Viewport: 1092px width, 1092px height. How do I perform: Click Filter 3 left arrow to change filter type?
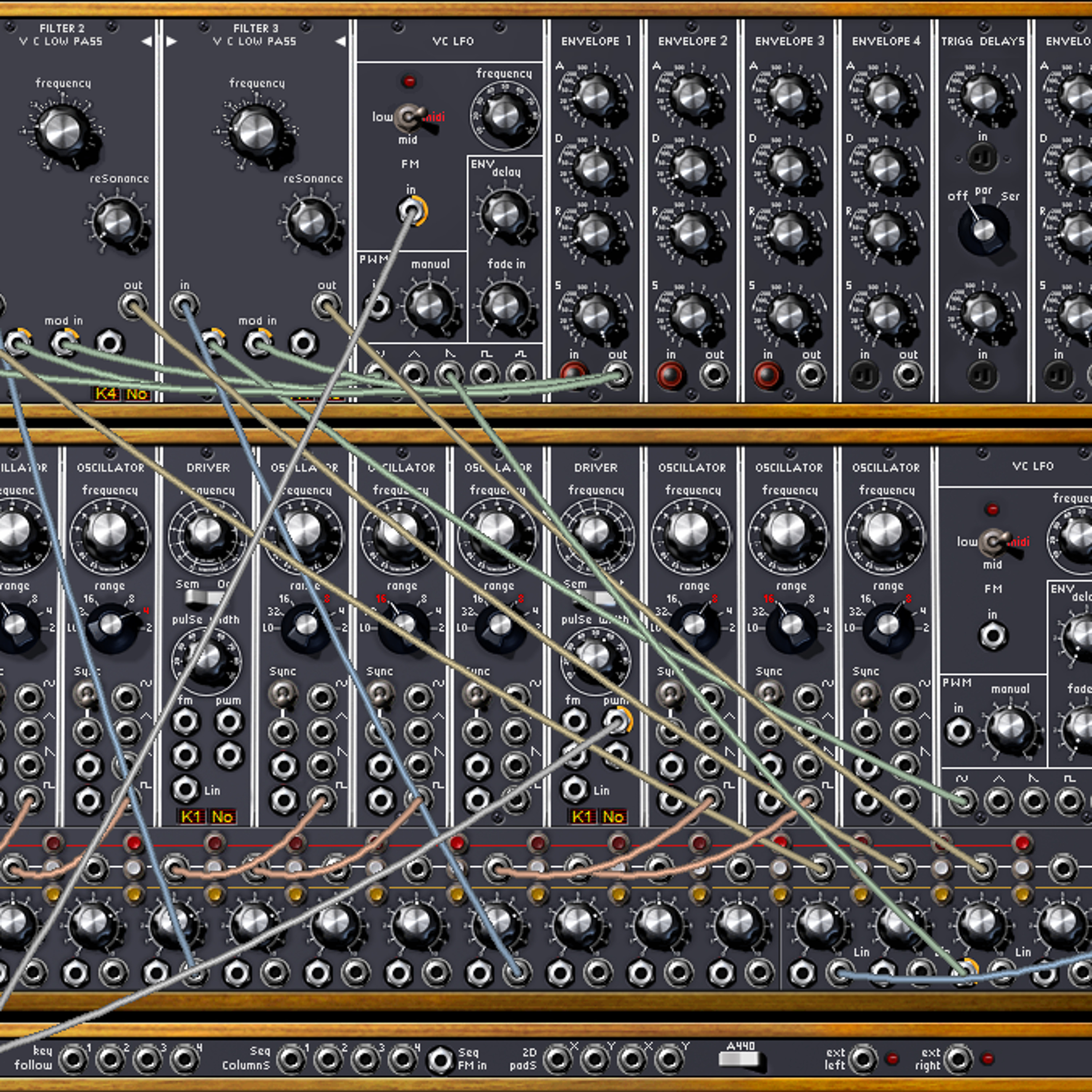171,41
